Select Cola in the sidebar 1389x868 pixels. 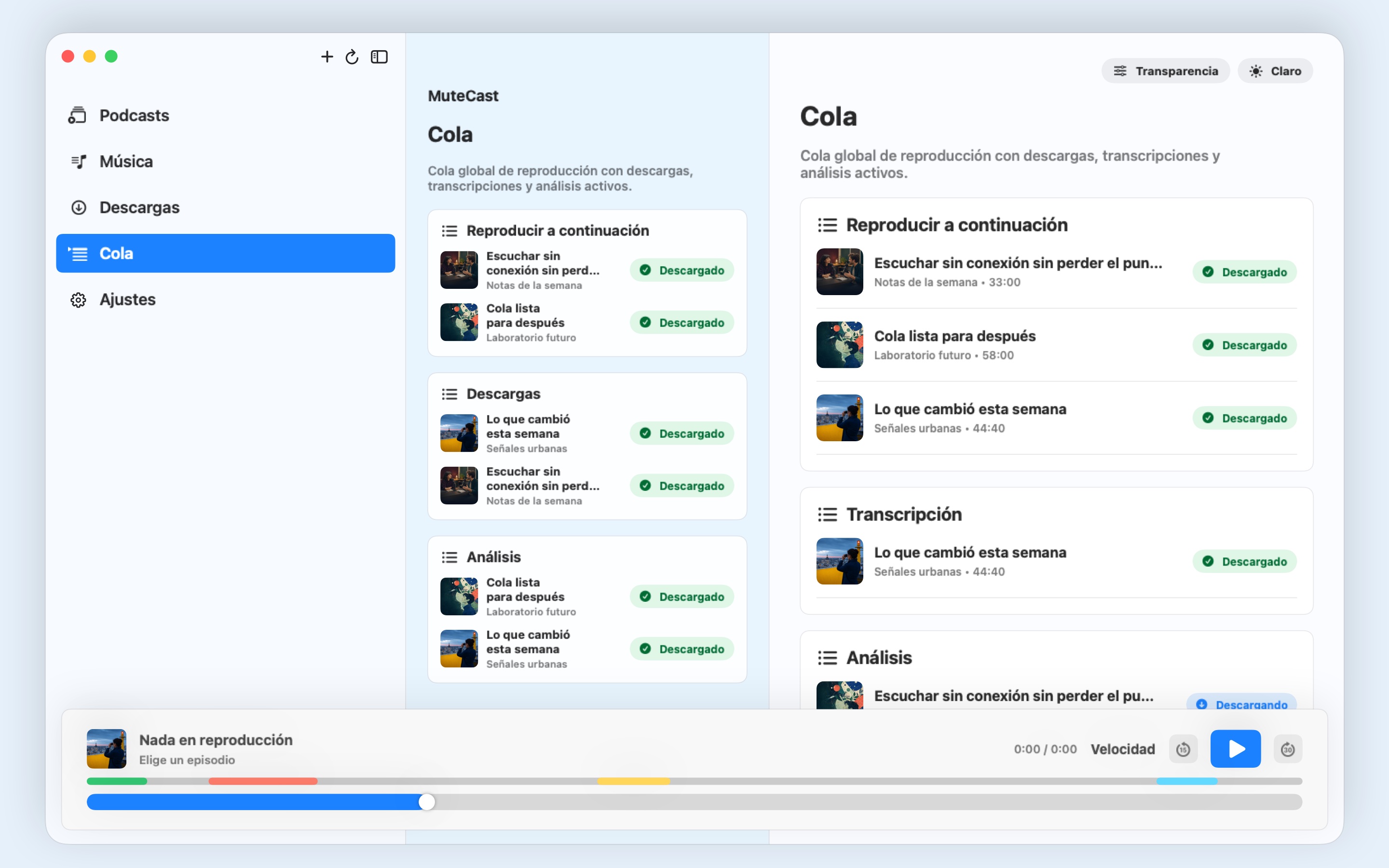pos(226,253)
